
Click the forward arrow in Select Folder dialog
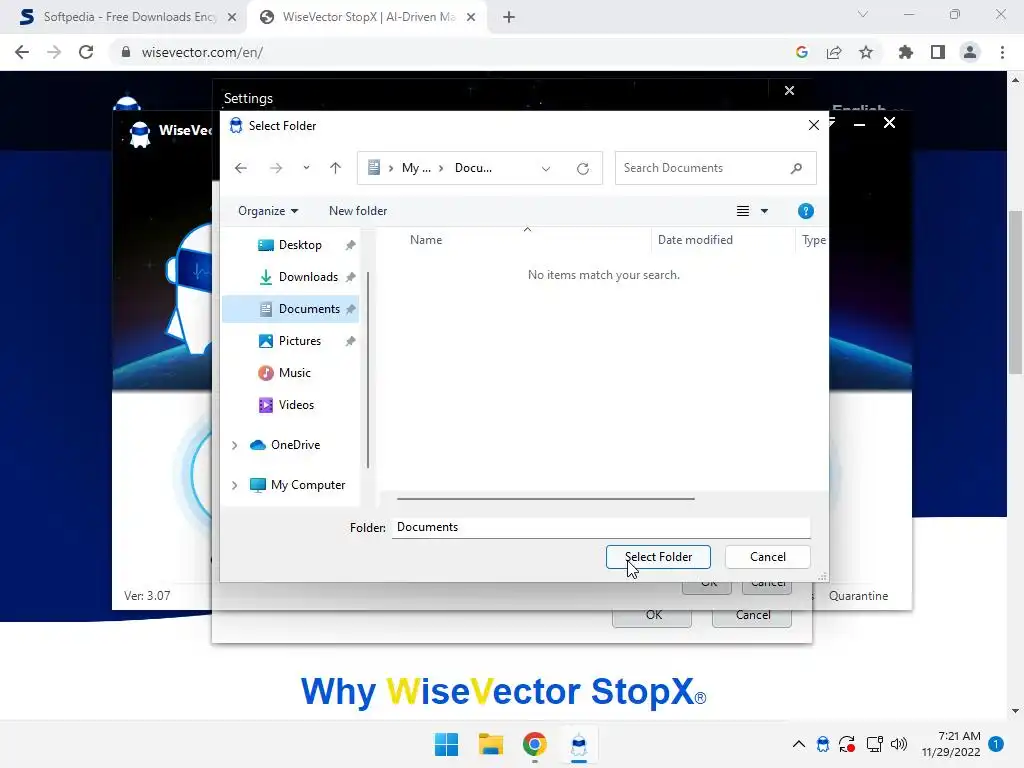pyautogui.click(x=276, y=168)
